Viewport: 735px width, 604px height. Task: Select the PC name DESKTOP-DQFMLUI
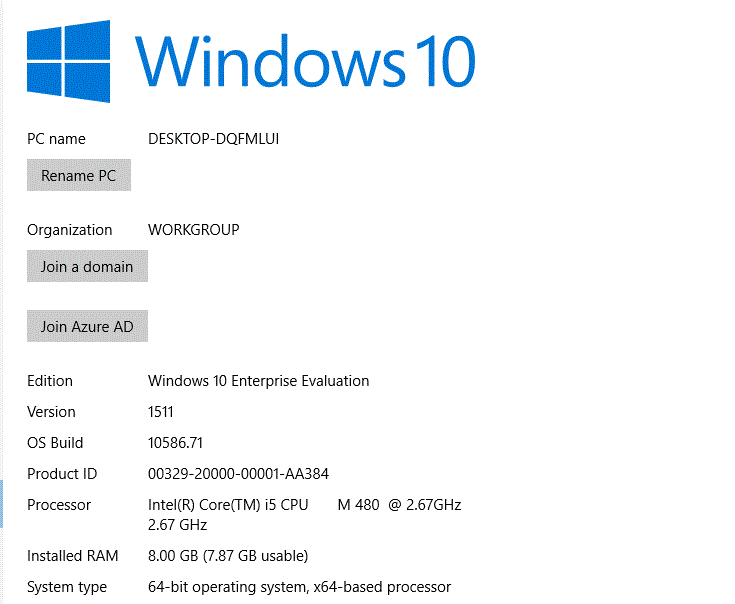213,139
